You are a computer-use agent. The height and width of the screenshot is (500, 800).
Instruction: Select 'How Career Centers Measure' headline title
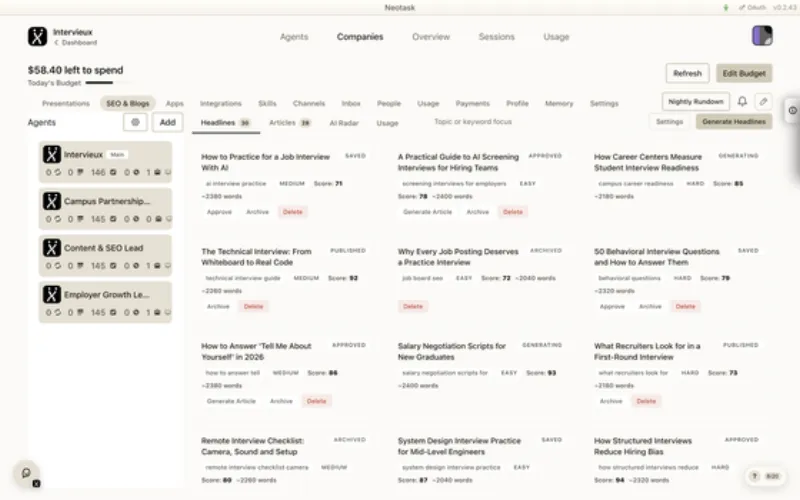click(x=648, y=162)
